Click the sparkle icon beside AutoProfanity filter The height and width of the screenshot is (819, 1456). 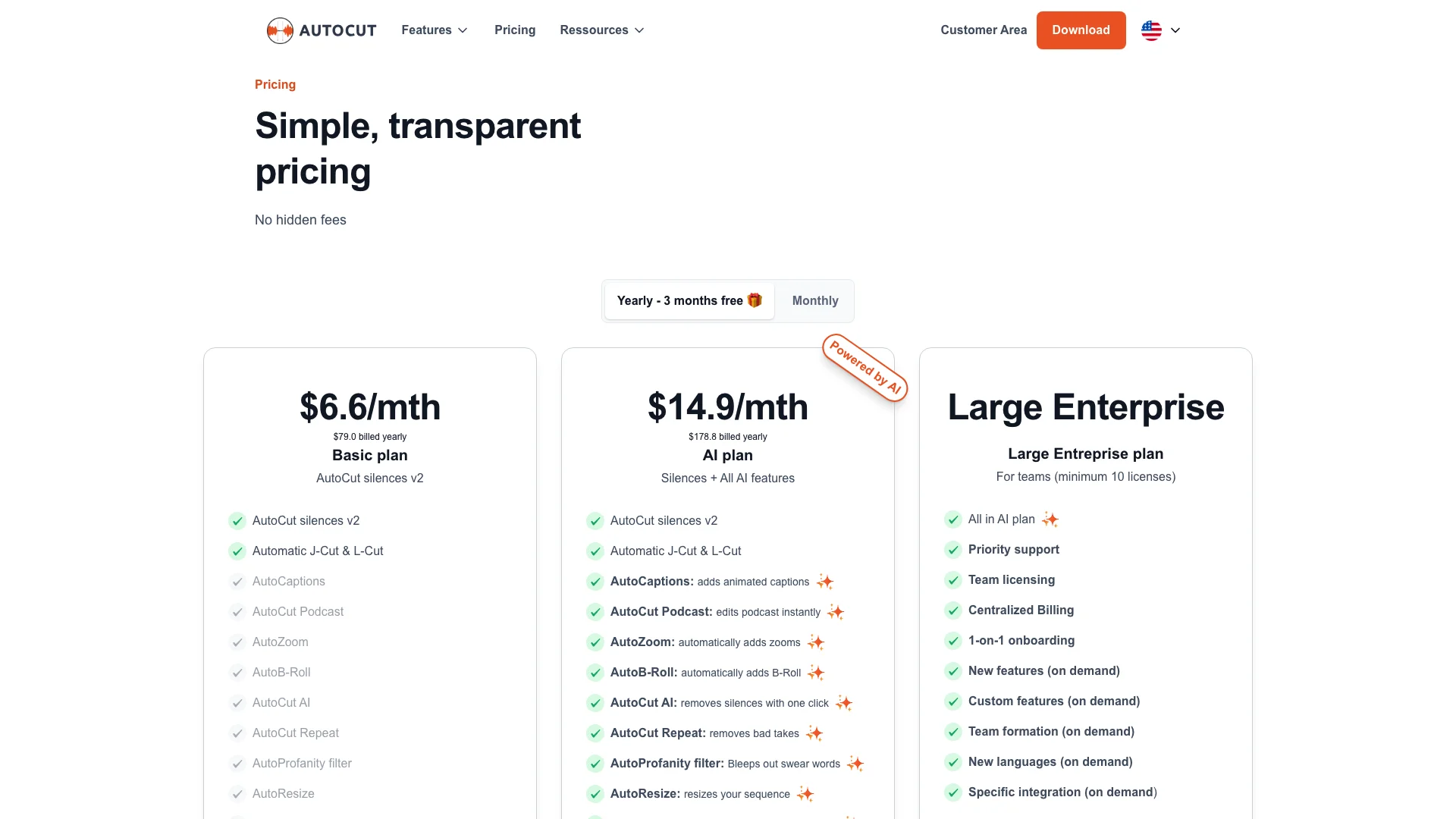tap(855, 764)
